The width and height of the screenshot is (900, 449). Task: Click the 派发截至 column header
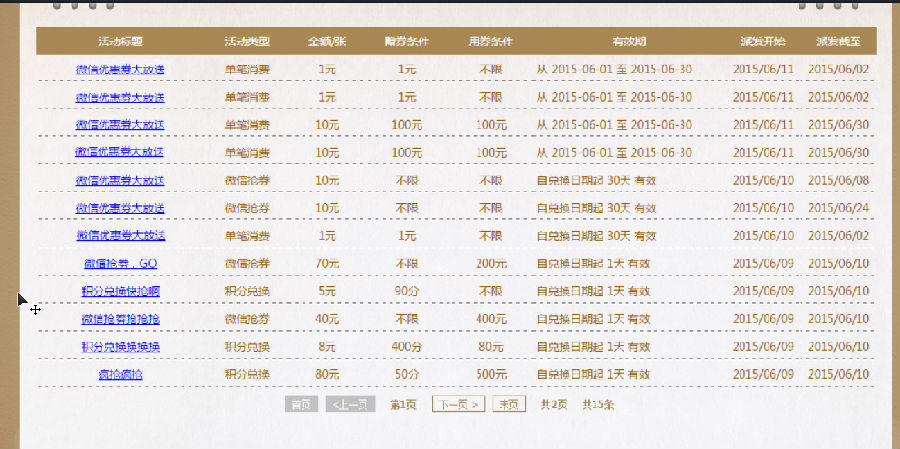[x=838, y=42]
